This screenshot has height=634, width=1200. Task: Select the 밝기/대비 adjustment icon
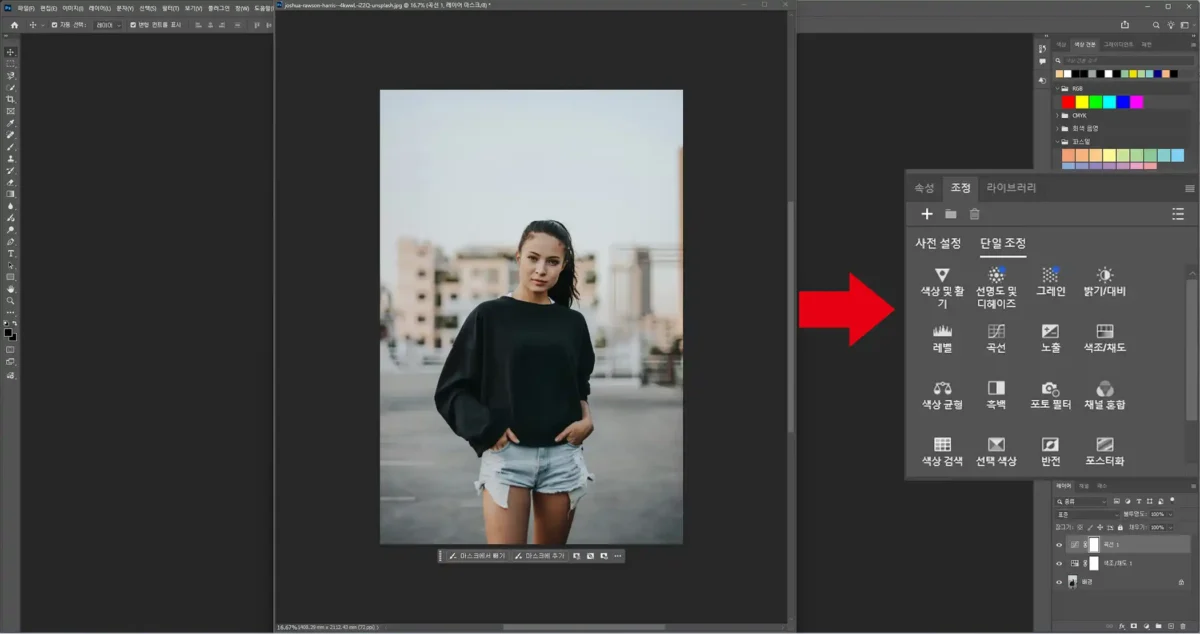click(x=1104, y=276)
